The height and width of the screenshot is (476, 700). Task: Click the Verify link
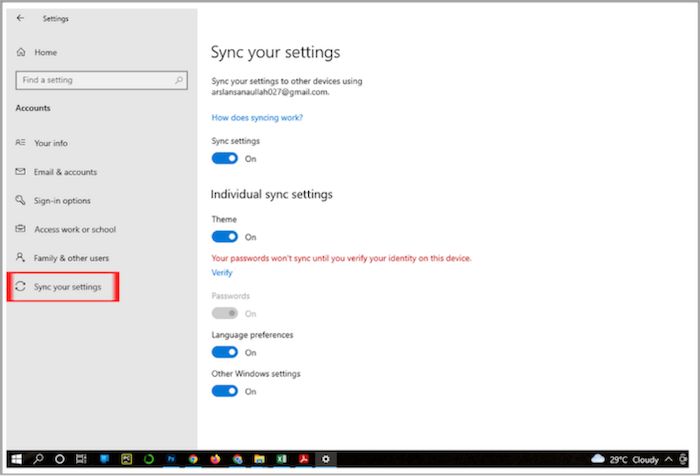(221, 272)
